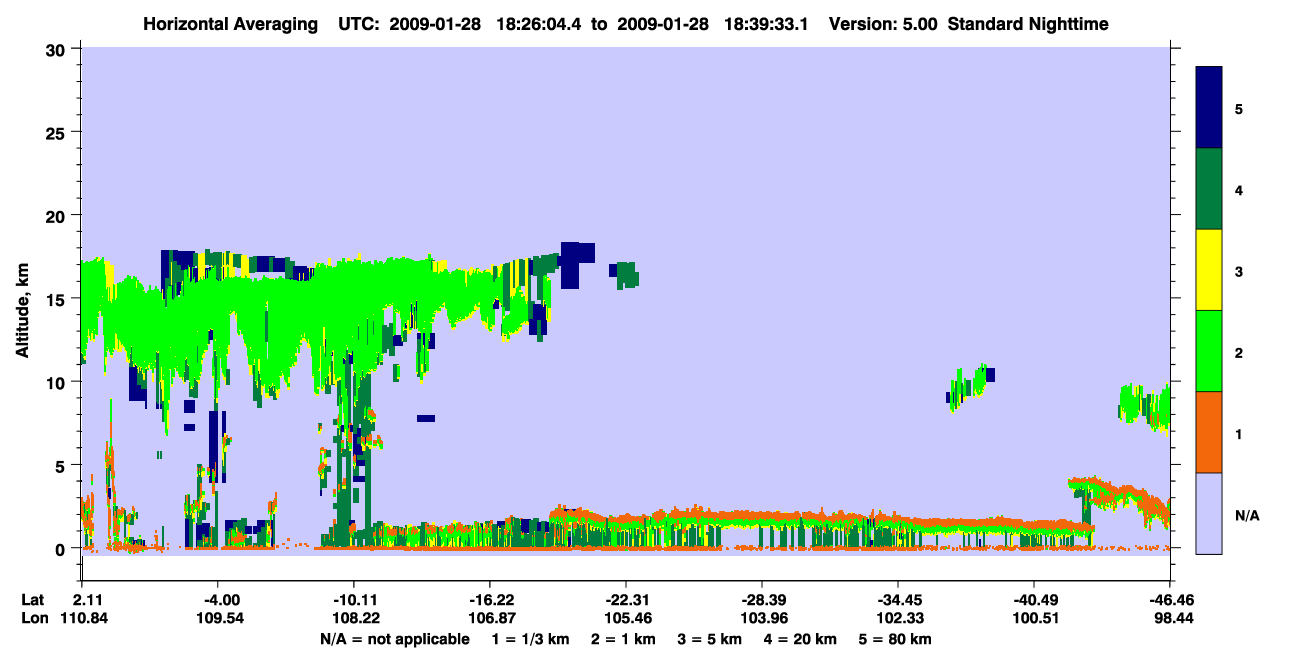The image size is (1300, 667).
Task: Click the dark green color bar segment for 4
Action: pyautogui.click(x=1209, y=189)
